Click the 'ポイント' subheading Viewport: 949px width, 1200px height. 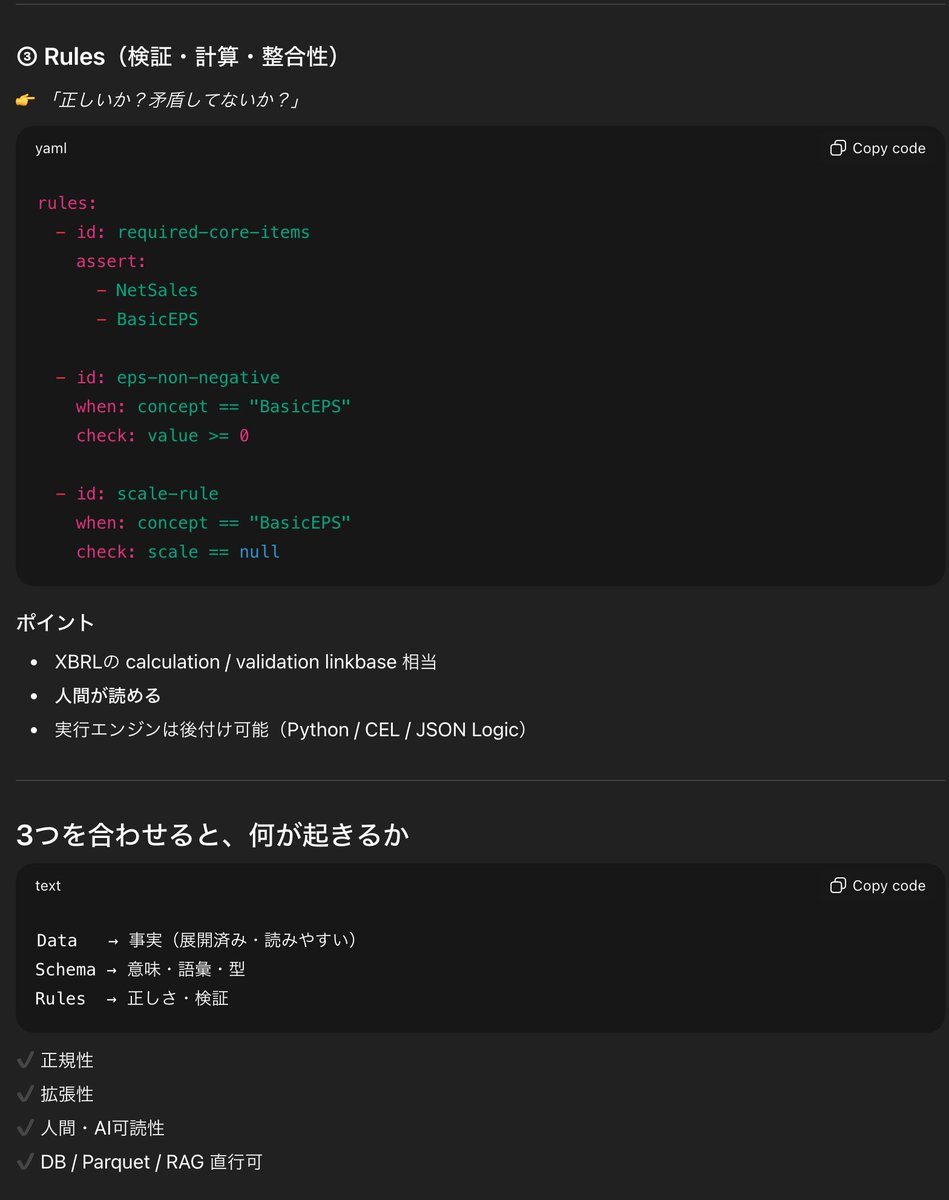point(55,622)
